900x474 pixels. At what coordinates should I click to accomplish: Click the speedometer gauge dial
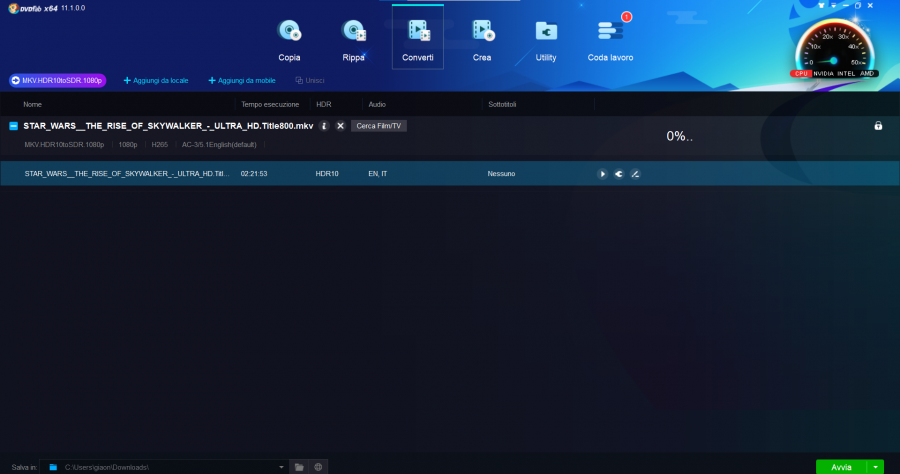pyautogui.click(x=835, y=46)
